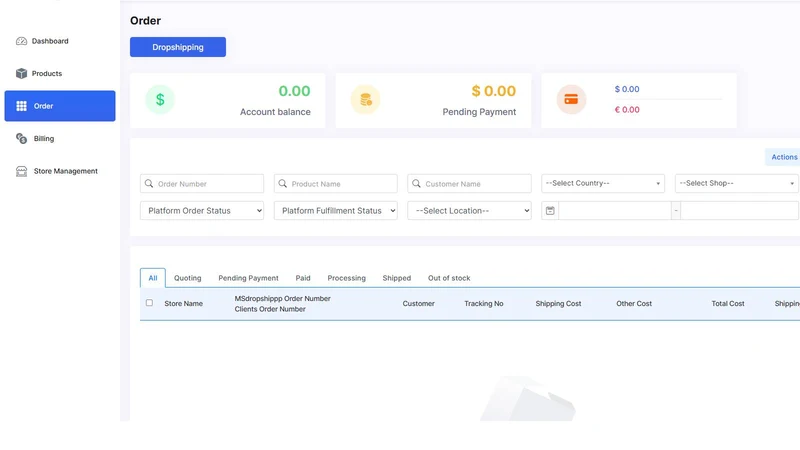Click the Customer column header
Image resolution: width=800 pixels, height=450 pixels.
point(418,304)
